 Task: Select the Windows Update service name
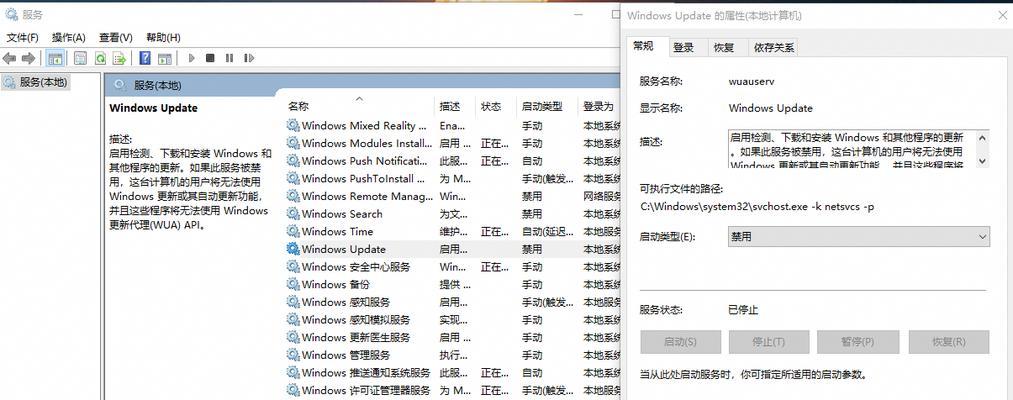click(344, 249)
